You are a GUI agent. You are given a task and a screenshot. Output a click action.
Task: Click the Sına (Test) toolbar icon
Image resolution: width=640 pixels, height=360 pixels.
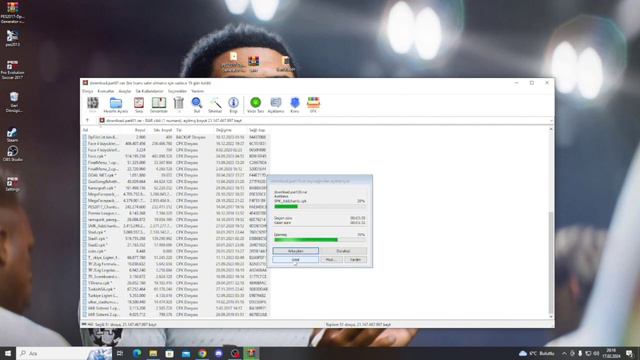pyautogui.click(x=139, y=105)
